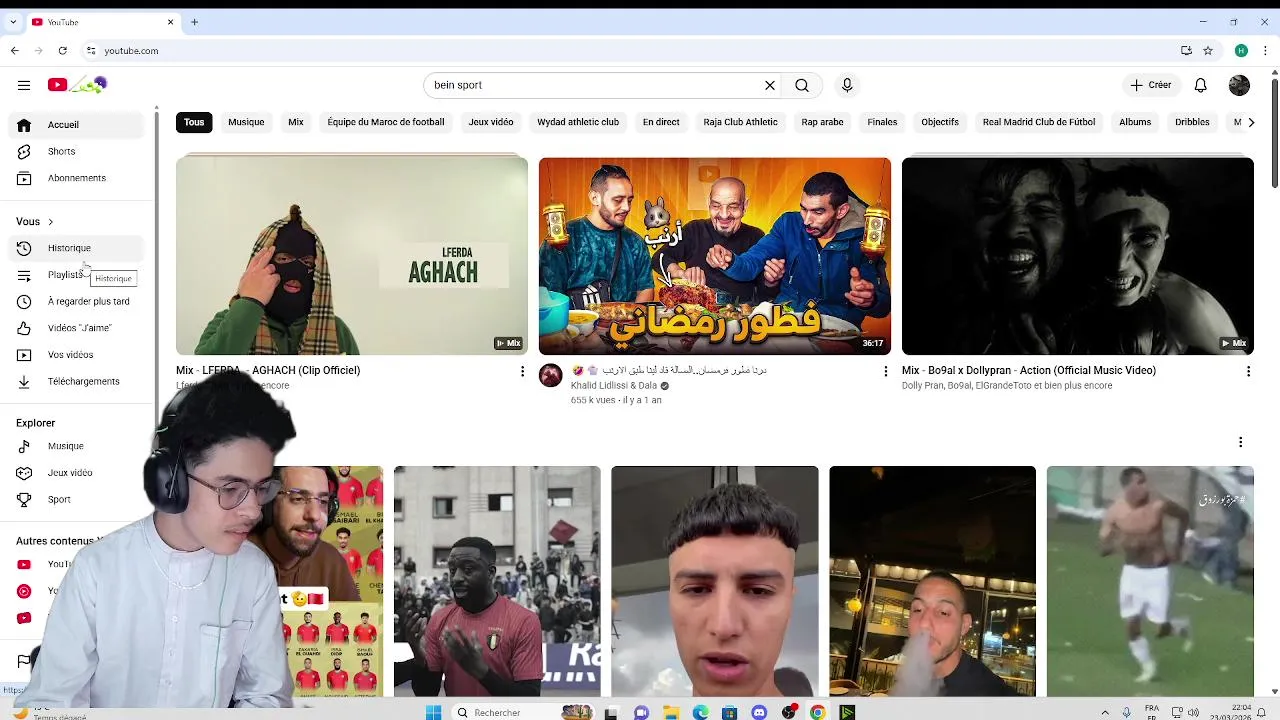Screen dimensions: 1280x720
Task: Select Real Madrid Club de Fútbol chip
Action: click(1039, 122)
